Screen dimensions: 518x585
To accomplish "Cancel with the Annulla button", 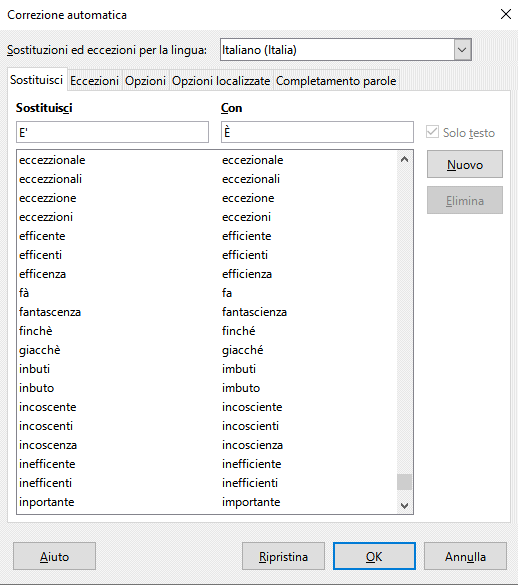I will click(x=465, y=556).
